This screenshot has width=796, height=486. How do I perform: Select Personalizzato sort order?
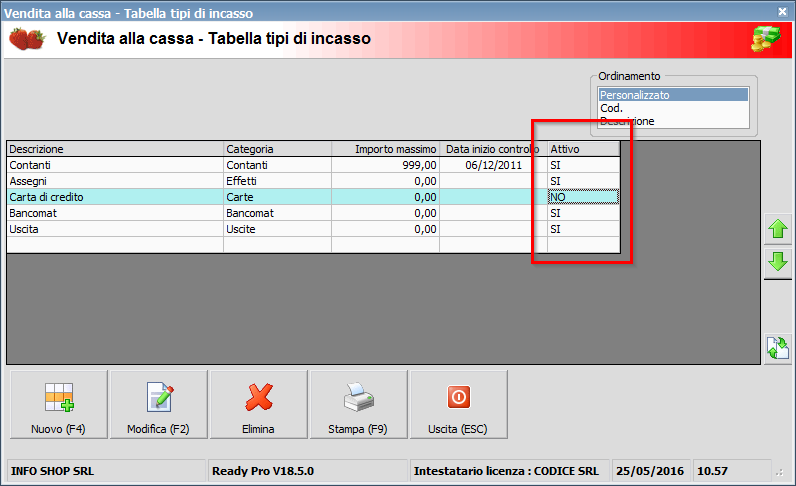673,95
